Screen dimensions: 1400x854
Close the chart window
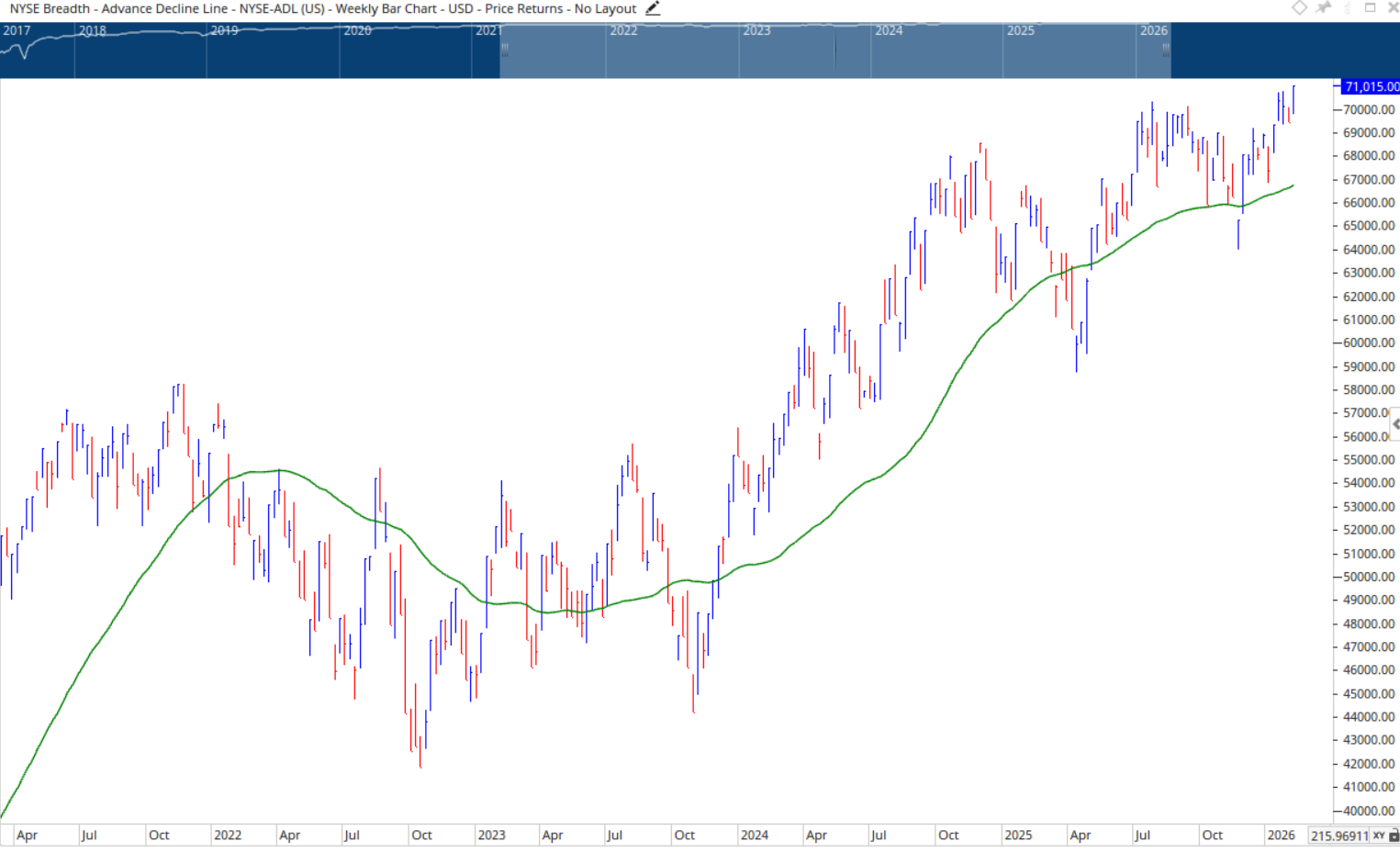point(1393,7)
